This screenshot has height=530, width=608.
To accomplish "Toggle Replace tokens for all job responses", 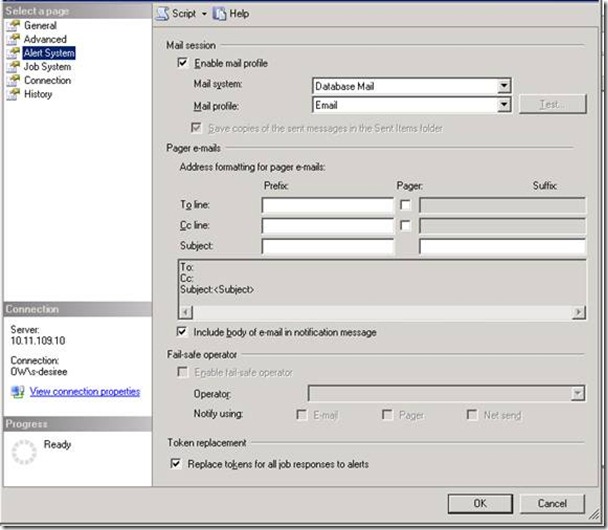I will [x=176, y=463].
